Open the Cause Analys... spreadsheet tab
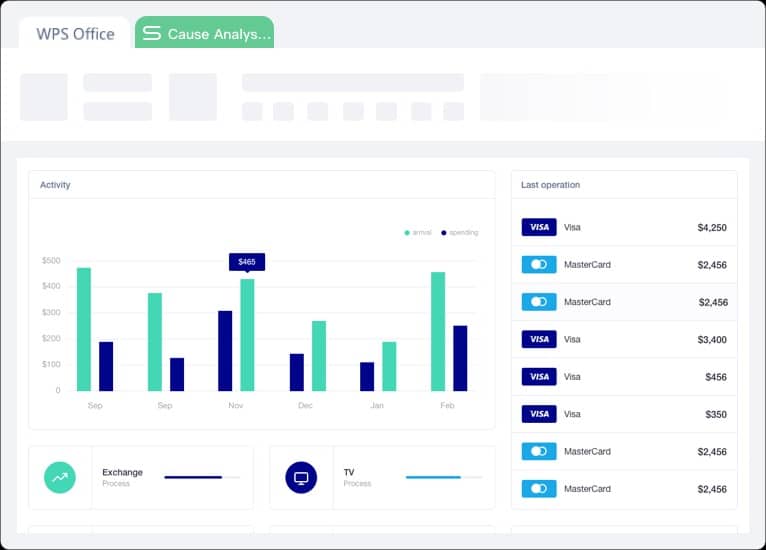Viewport: 766px width, 550px height. [204, 33]
